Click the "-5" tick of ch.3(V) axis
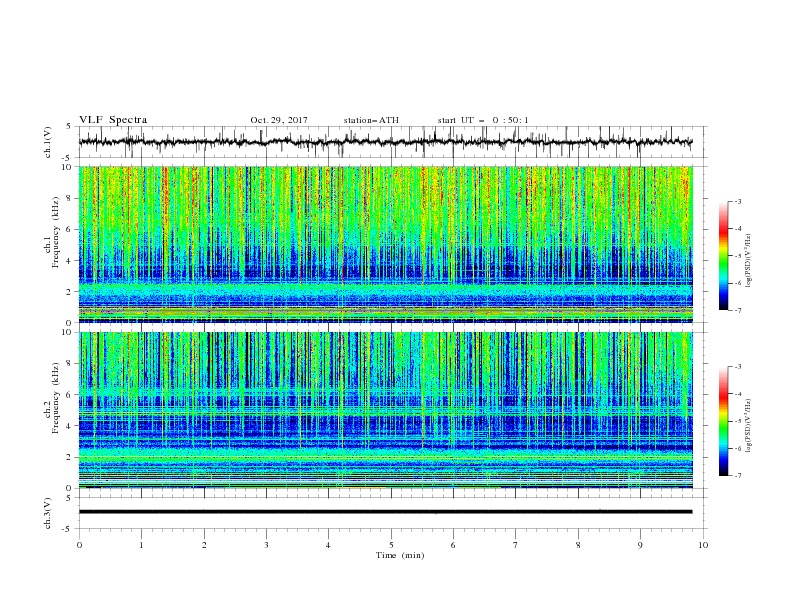This screenshot has width=792, height=612. point(68,529)
